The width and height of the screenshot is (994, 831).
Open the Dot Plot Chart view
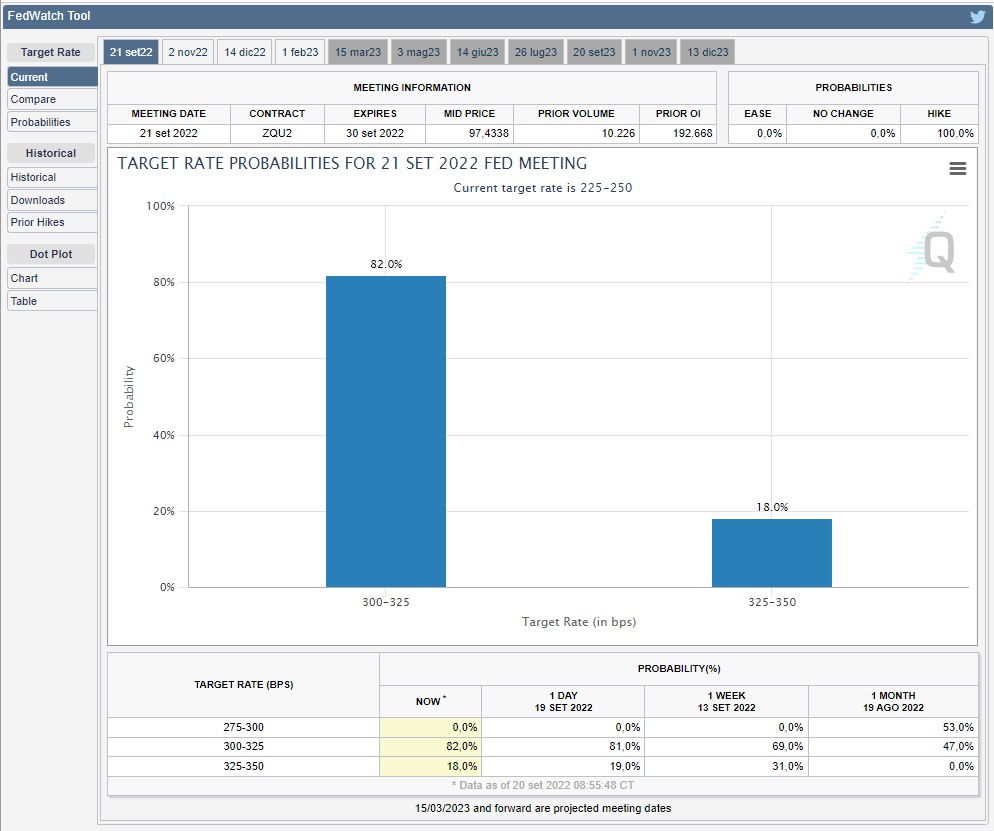[53, 278]
